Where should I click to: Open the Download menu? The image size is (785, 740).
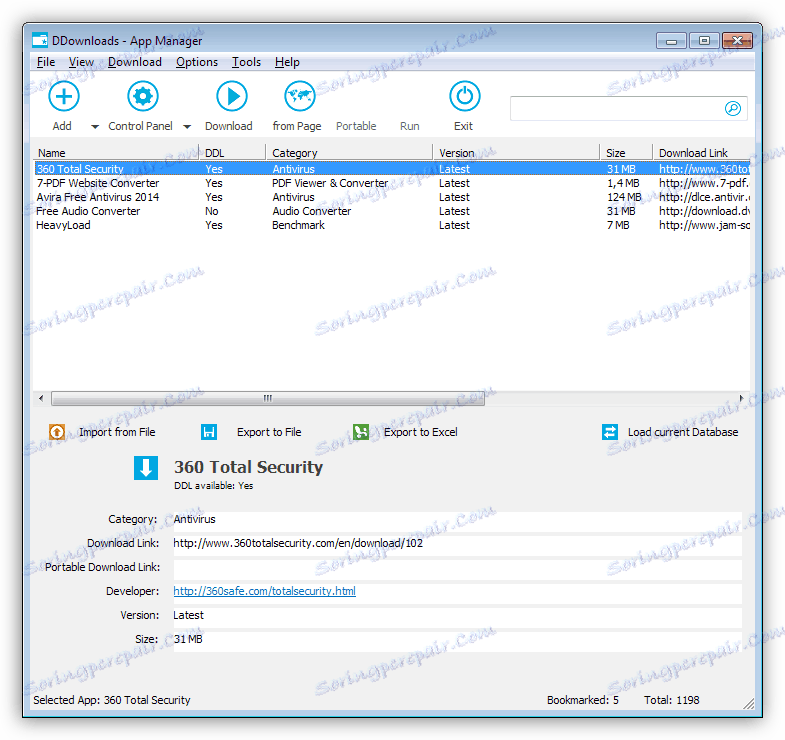coord(135,62)
